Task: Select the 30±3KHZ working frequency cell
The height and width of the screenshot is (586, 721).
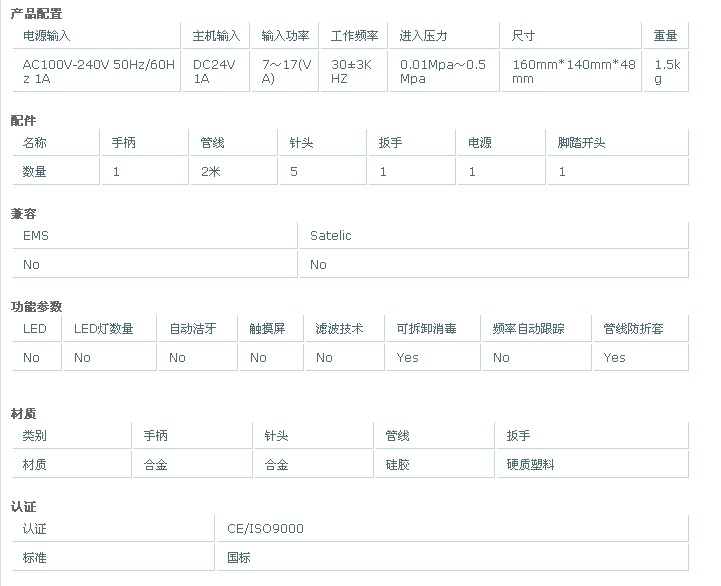Action: (352, 71)
